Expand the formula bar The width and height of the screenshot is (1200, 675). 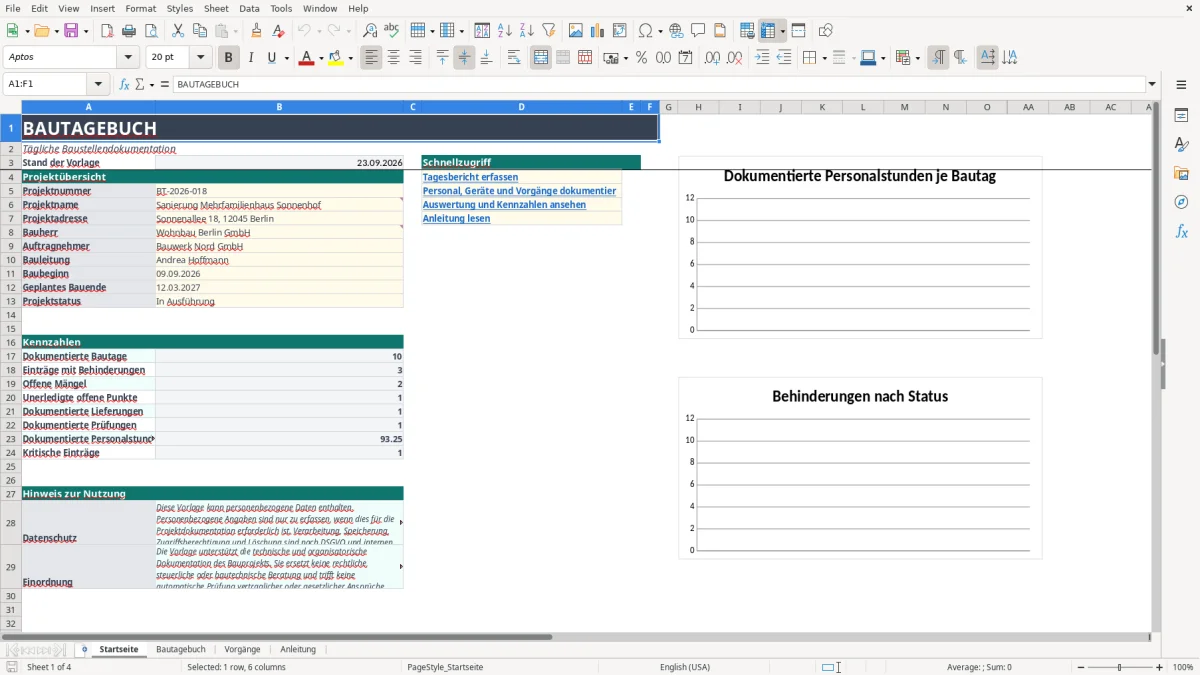tap(1152, 84)
